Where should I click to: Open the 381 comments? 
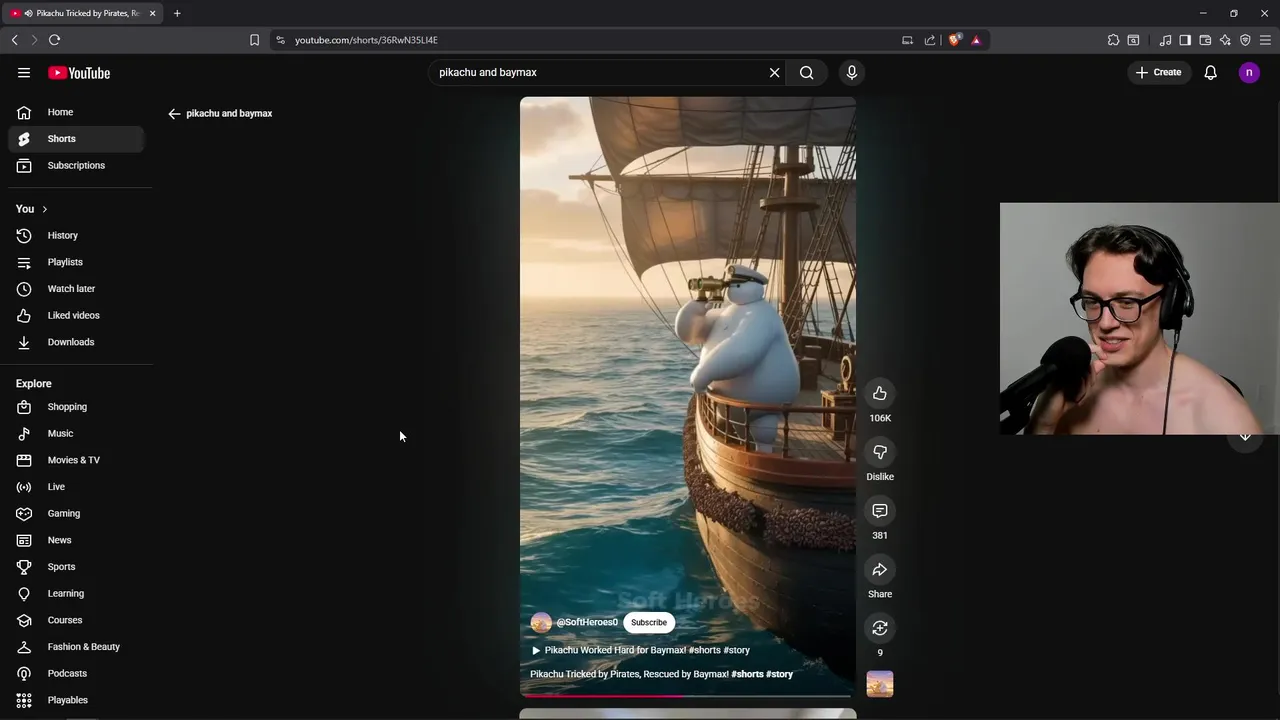(x=880, y=511)
